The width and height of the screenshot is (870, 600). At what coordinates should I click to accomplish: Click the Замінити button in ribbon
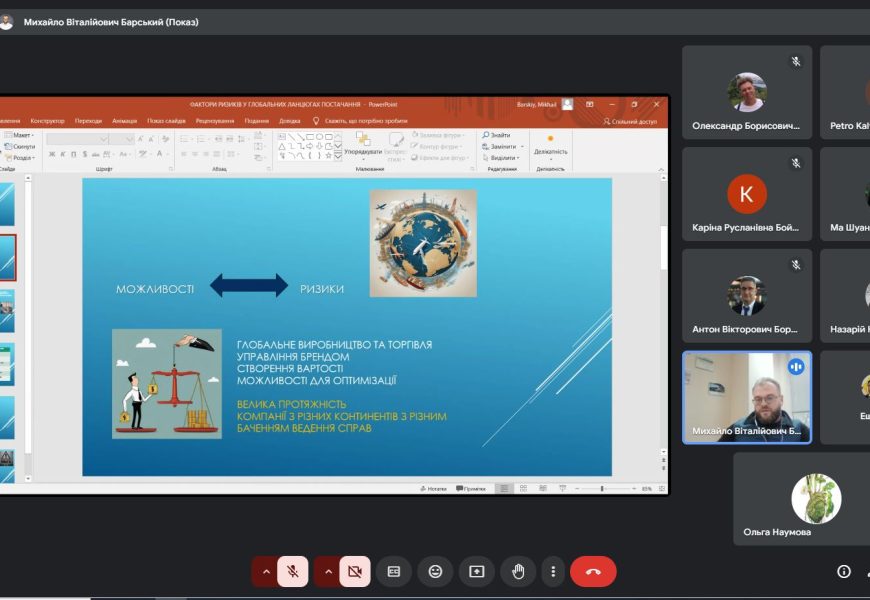(500, 146)
